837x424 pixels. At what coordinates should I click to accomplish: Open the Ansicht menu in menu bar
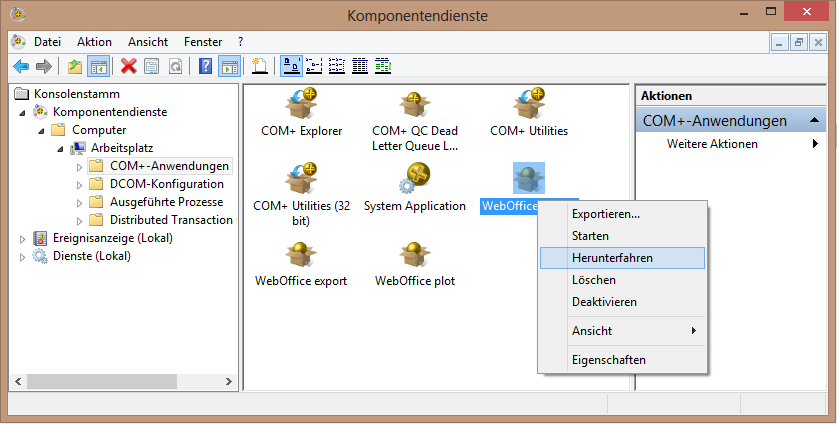coord(148,42)
